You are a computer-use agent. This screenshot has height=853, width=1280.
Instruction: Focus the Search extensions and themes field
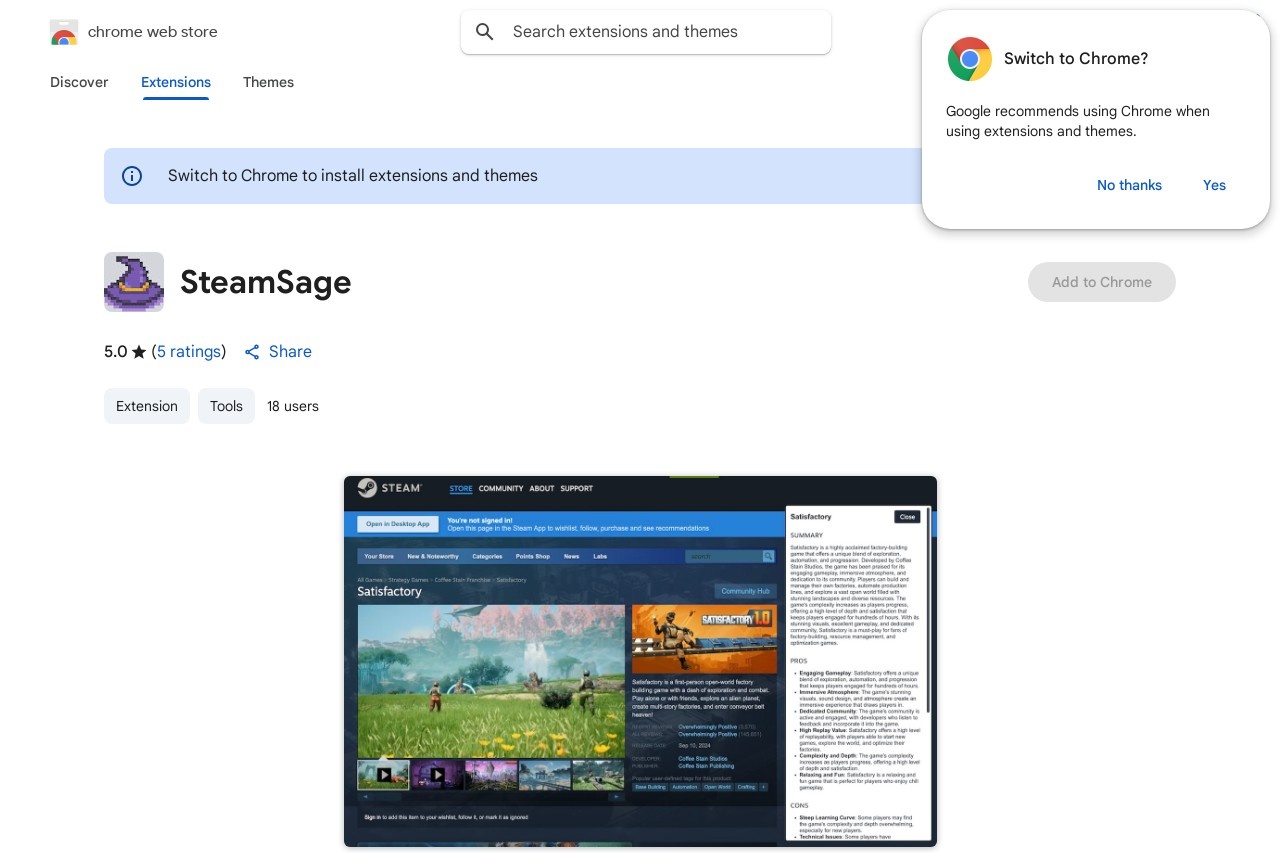pos(646,32)
